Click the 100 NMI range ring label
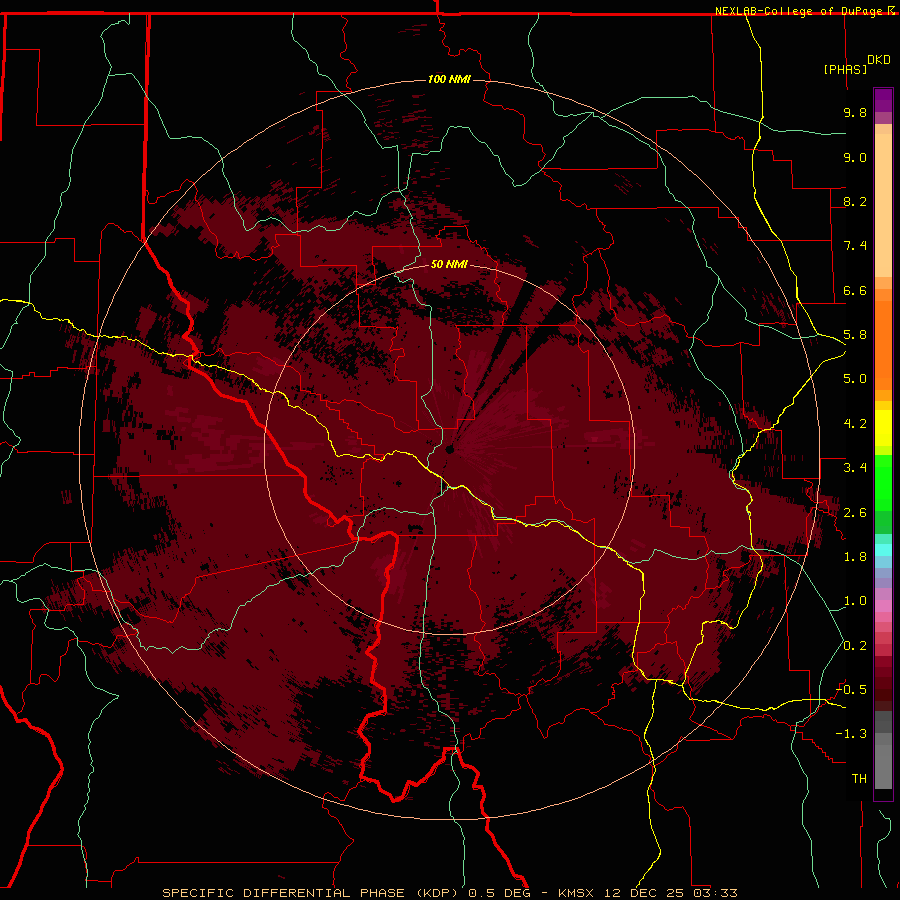 tap(449, 79)
